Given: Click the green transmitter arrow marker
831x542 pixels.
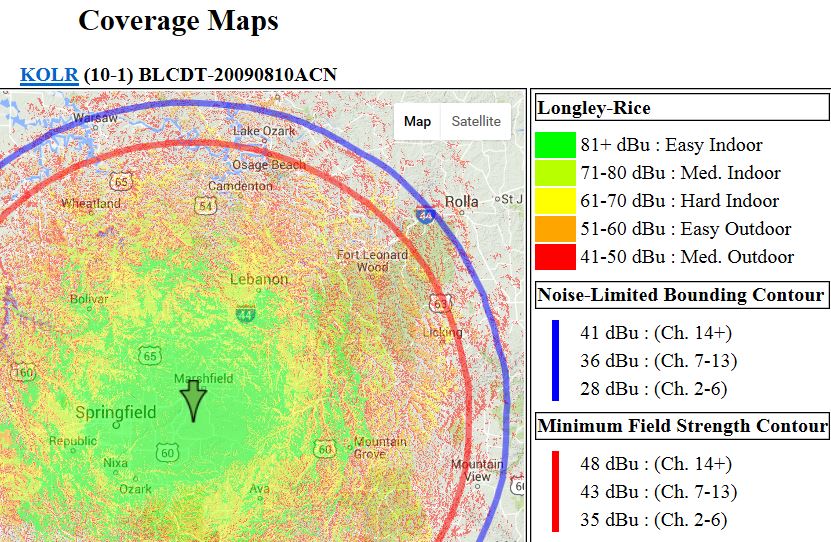Looking at the screenshot, I should tap(192, 400).
